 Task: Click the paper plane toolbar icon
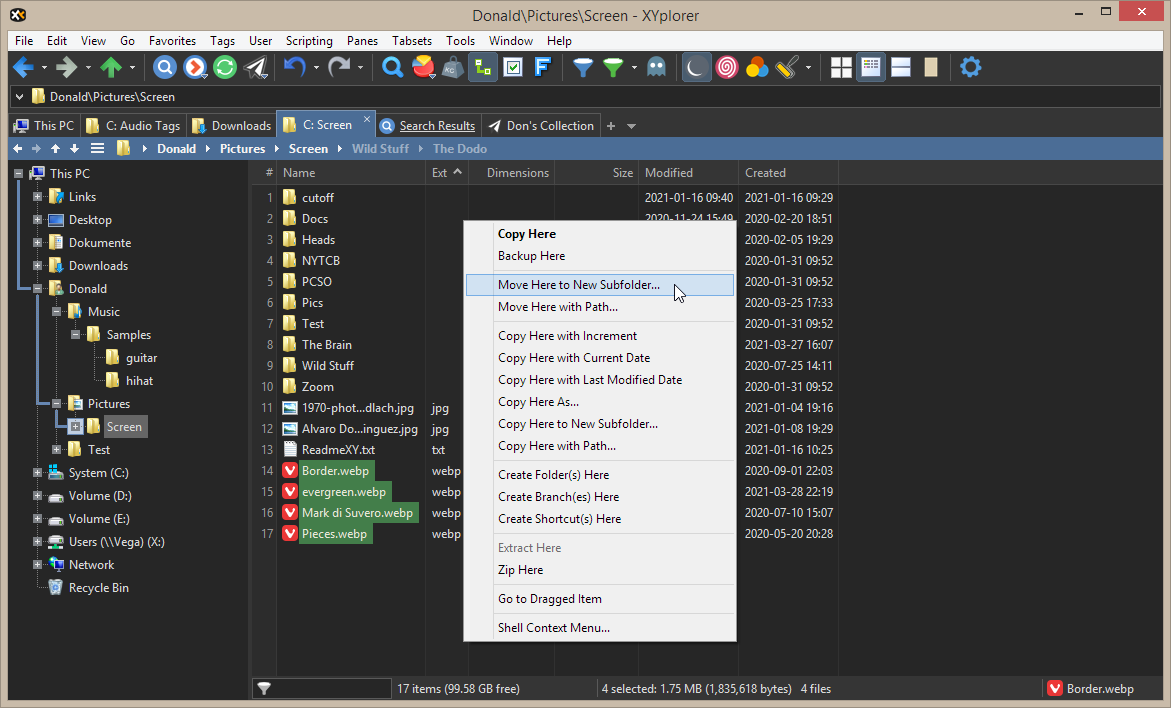pos(257,67)
